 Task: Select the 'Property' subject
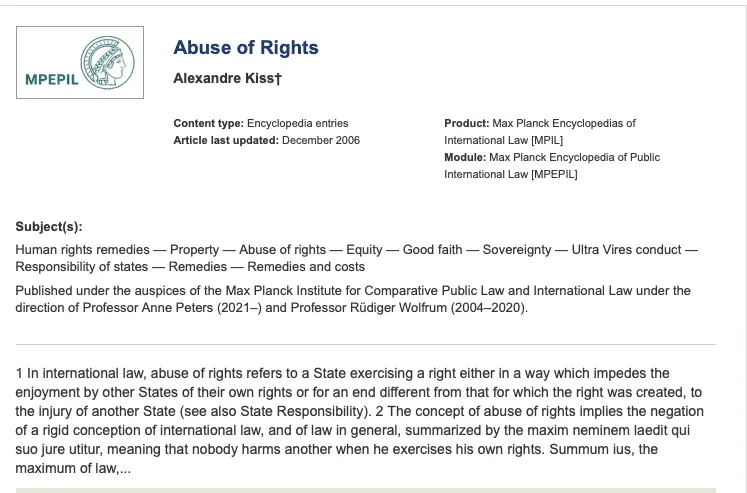[x=197, y=250]
